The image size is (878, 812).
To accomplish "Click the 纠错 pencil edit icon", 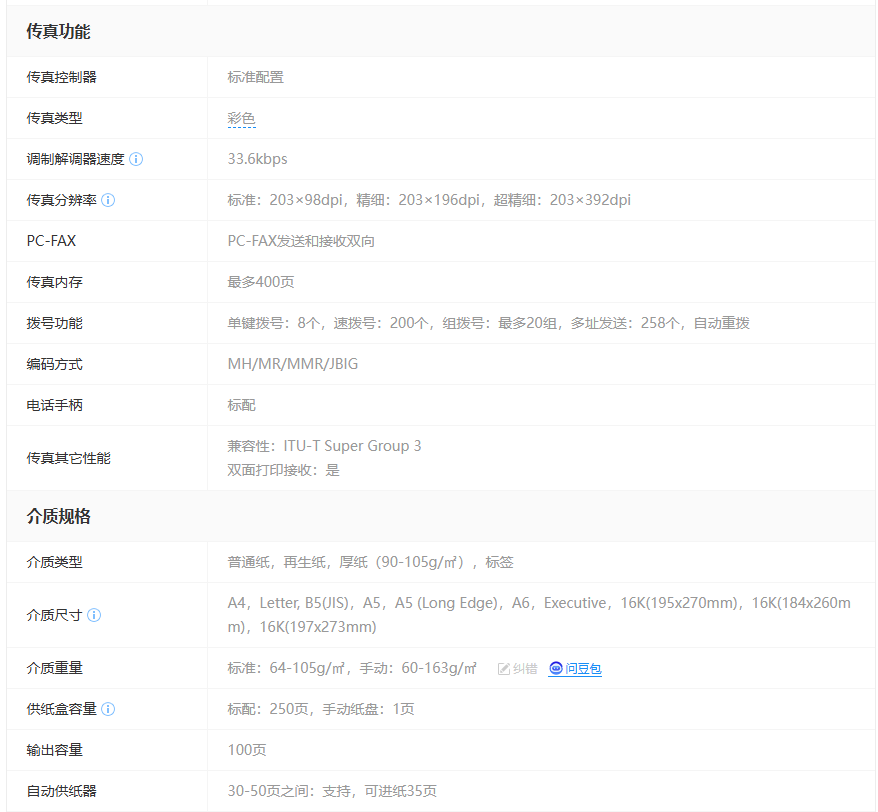I will tap(504, 669).
